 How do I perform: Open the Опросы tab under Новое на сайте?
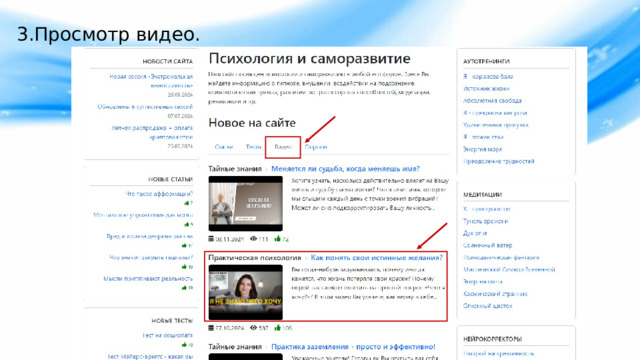coord(316,147)
